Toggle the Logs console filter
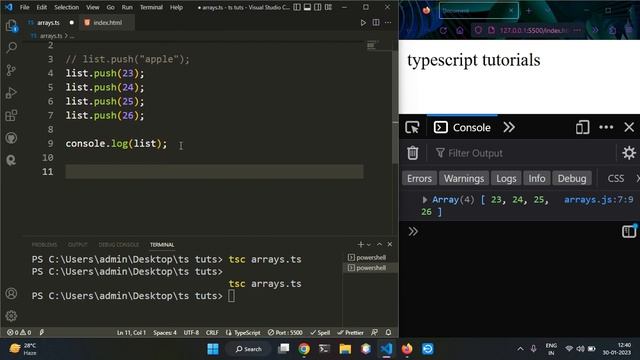The width and height of the screenshot is (640, 360). pyautogui.click(x=506, y=178)
